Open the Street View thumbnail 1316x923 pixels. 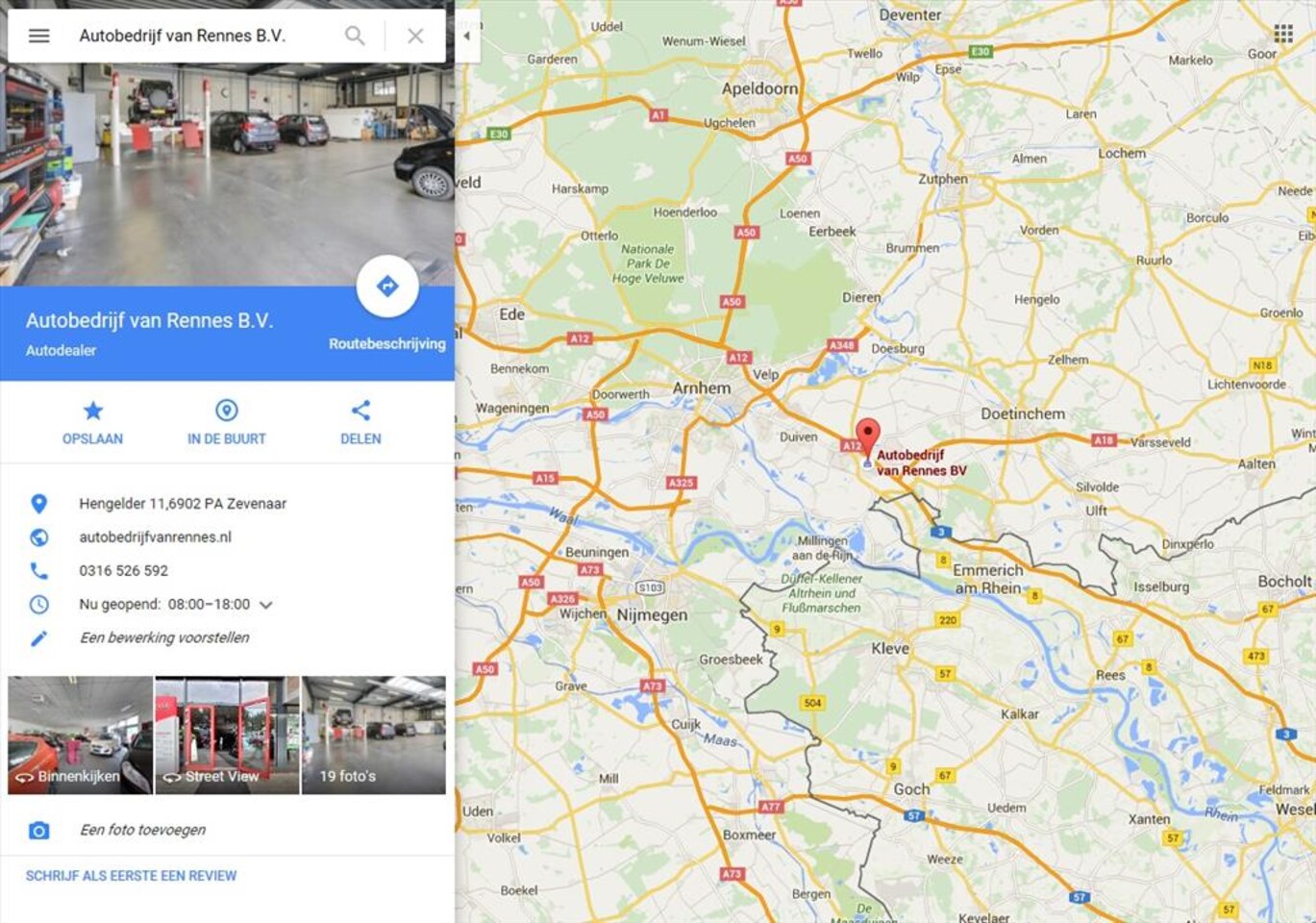(227, 736)
